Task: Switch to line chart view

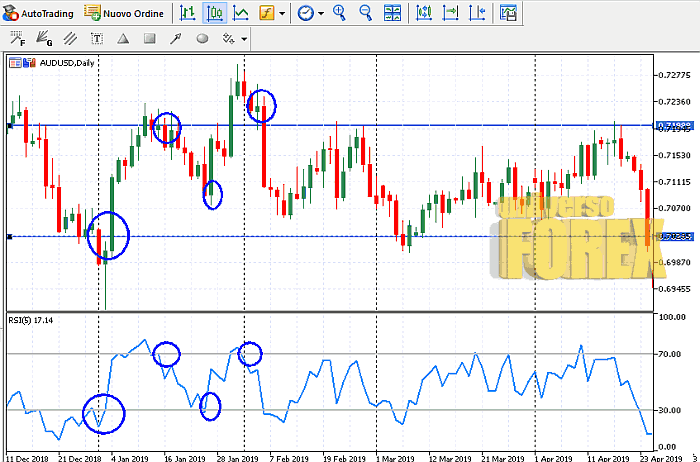Action: click(241, 13)
